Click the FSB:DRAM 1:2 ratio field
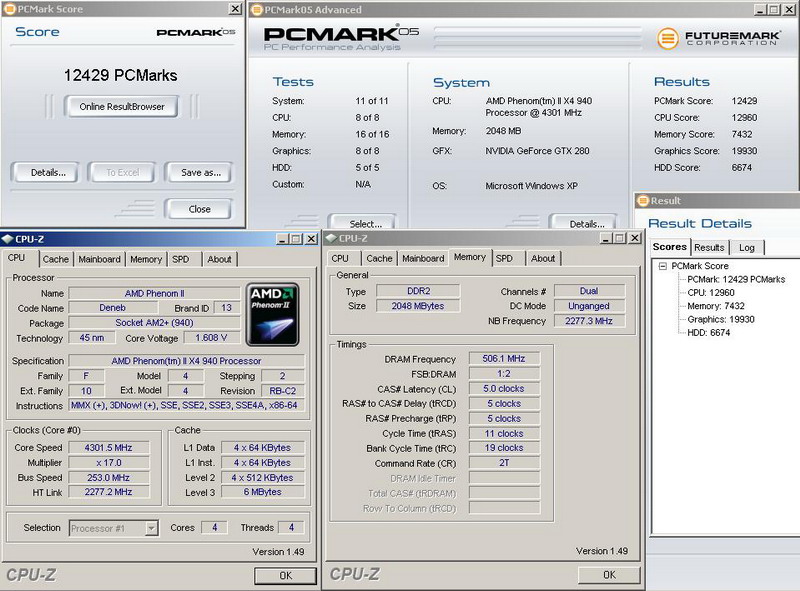Screen dimensions: 800x591 [x=504, y=374]
